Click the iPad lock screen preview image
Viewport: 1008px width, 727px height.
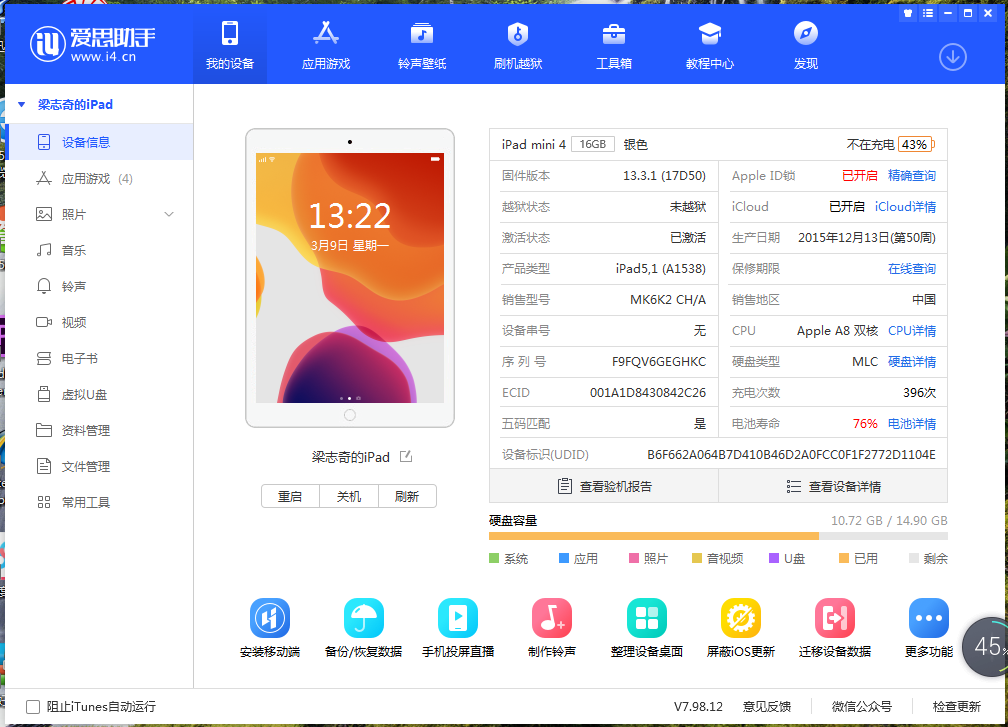pyautogui.click(x=349, y=278)
